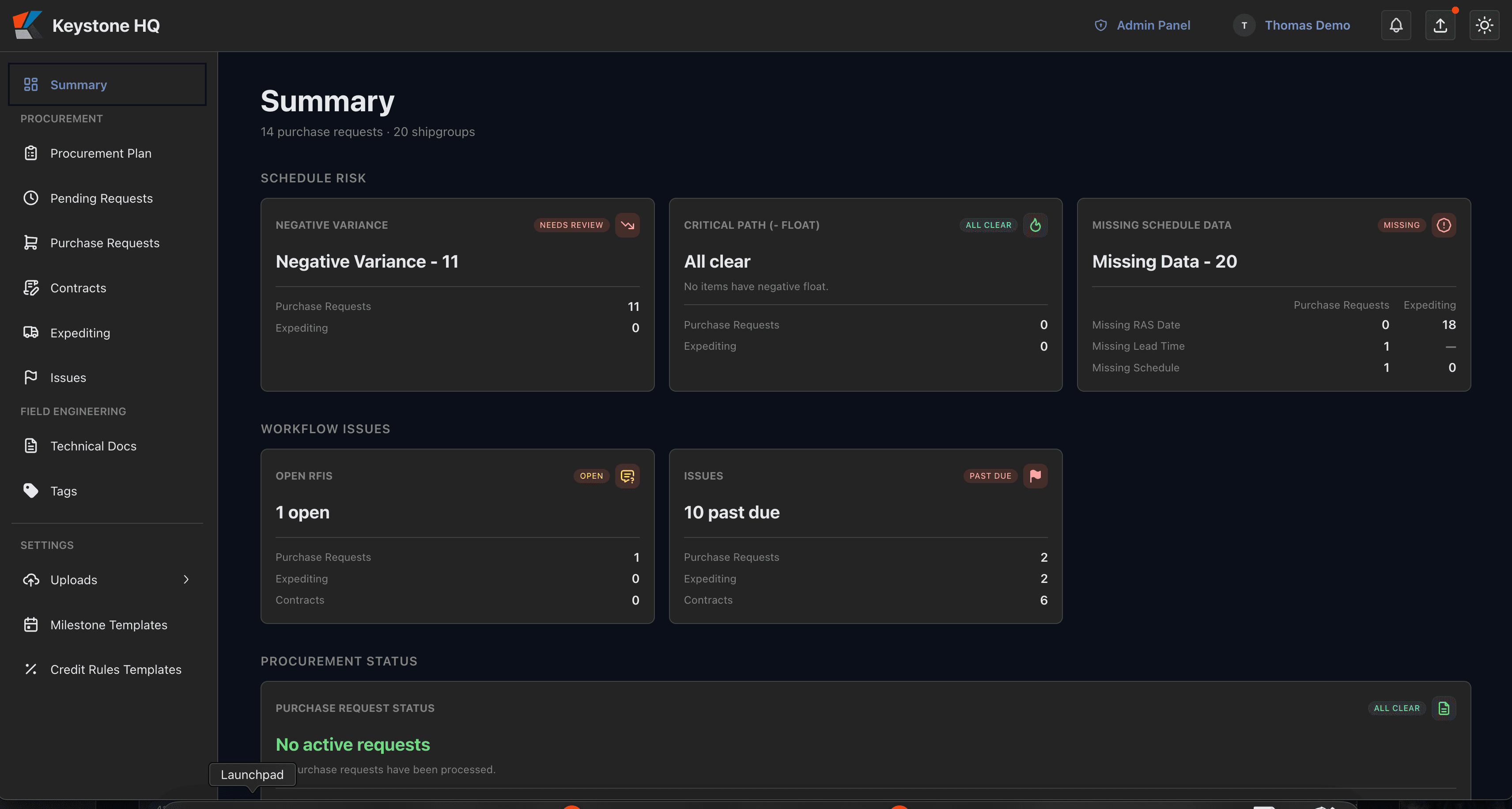The width and height of the screenshot is (1512, 809).
Task: Click the Missing Lead Time row
Action: click(1274, 346)
